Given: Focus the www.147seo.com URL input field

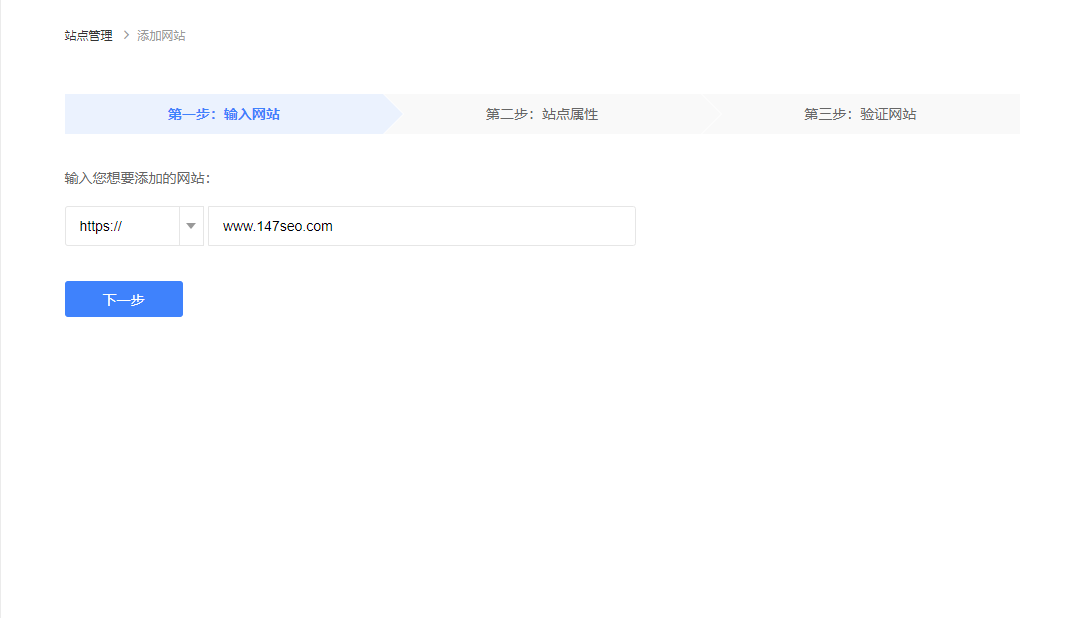Looking at the screenshot, I should click(422, 226).
